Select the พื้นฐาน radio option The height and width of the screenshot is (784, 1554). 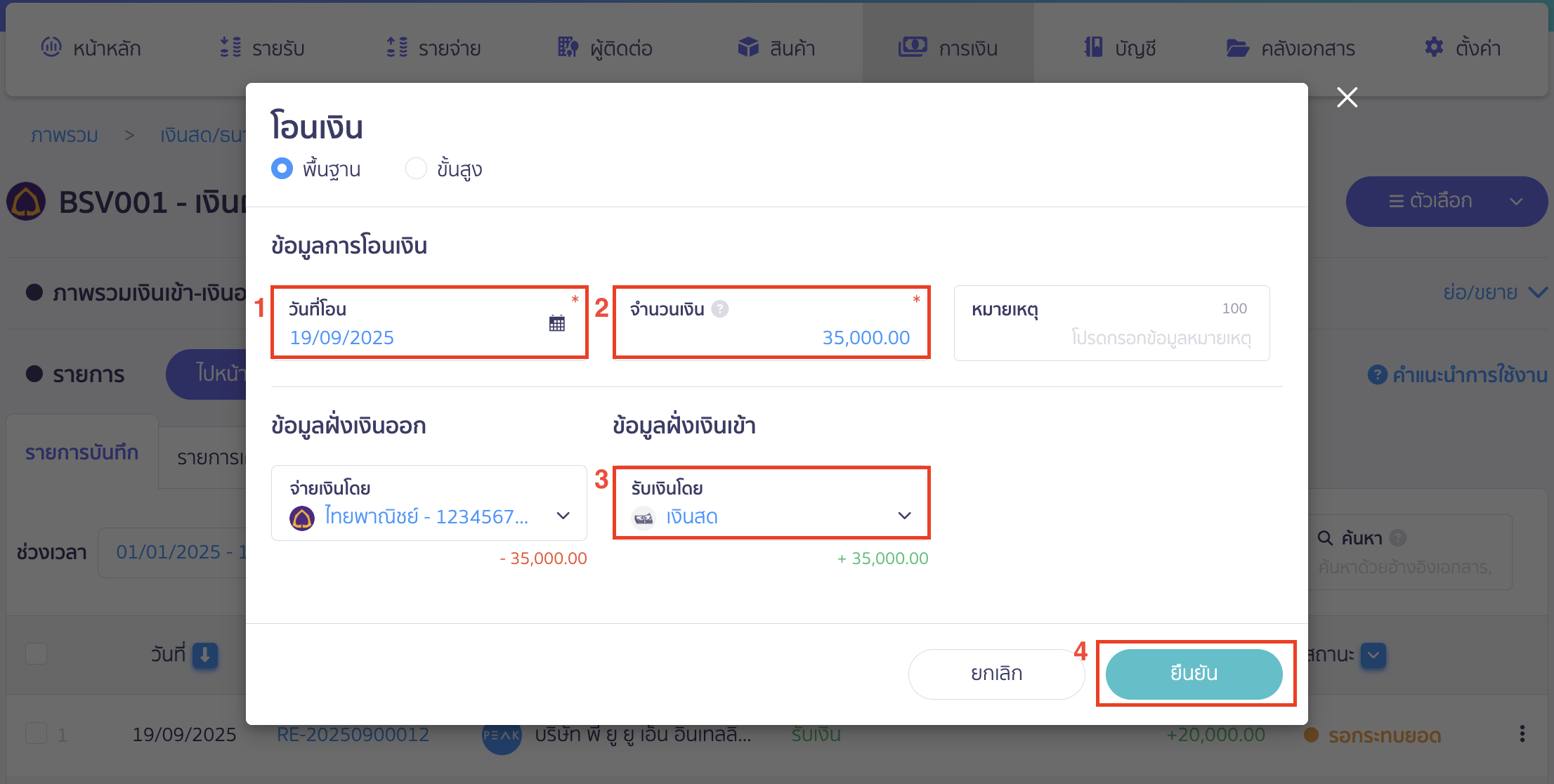coord(282,169)
